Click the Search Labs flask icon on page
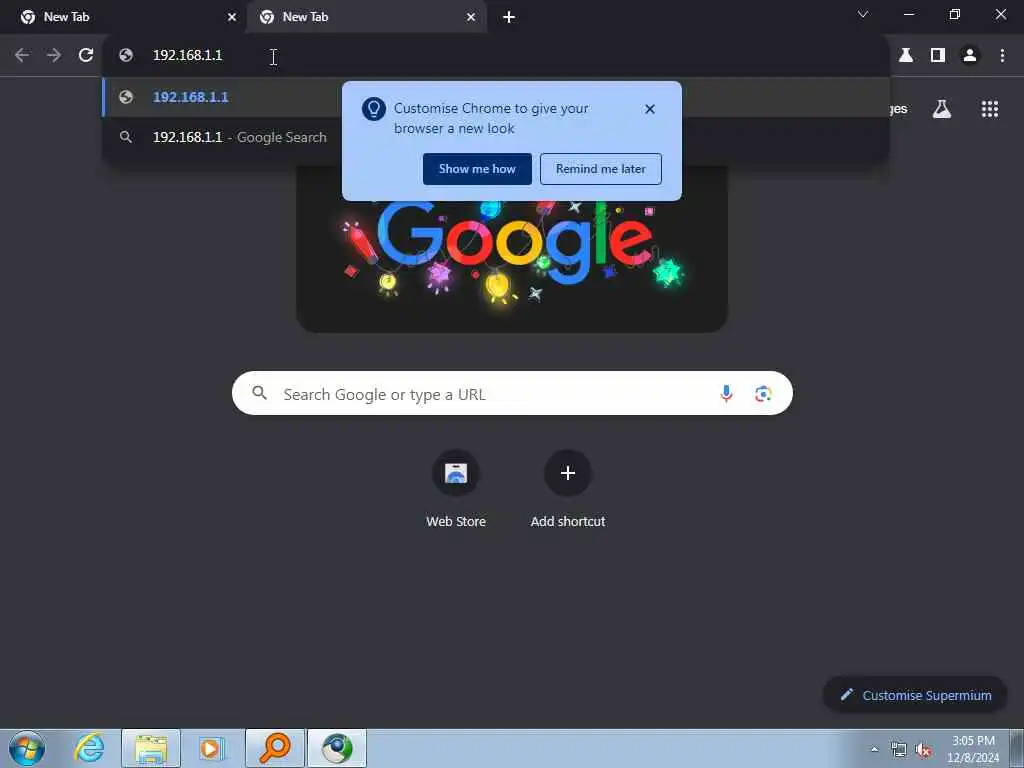This screenshot has height=768, width=1024. pyautogui.click(x=942, y=109)
